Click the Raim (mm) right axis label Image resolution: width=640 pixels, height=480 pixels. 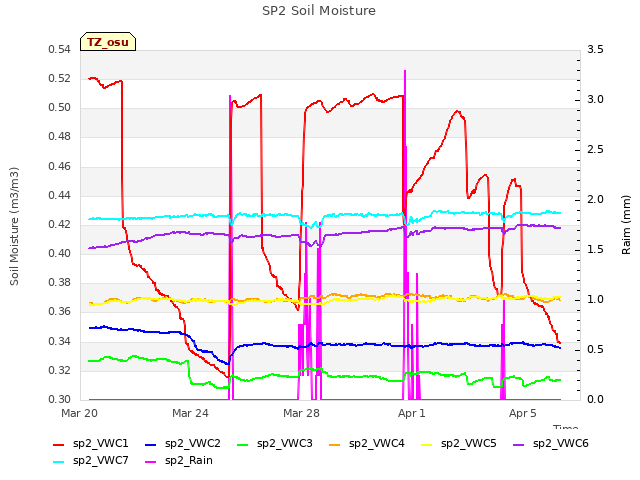[626, 225]
